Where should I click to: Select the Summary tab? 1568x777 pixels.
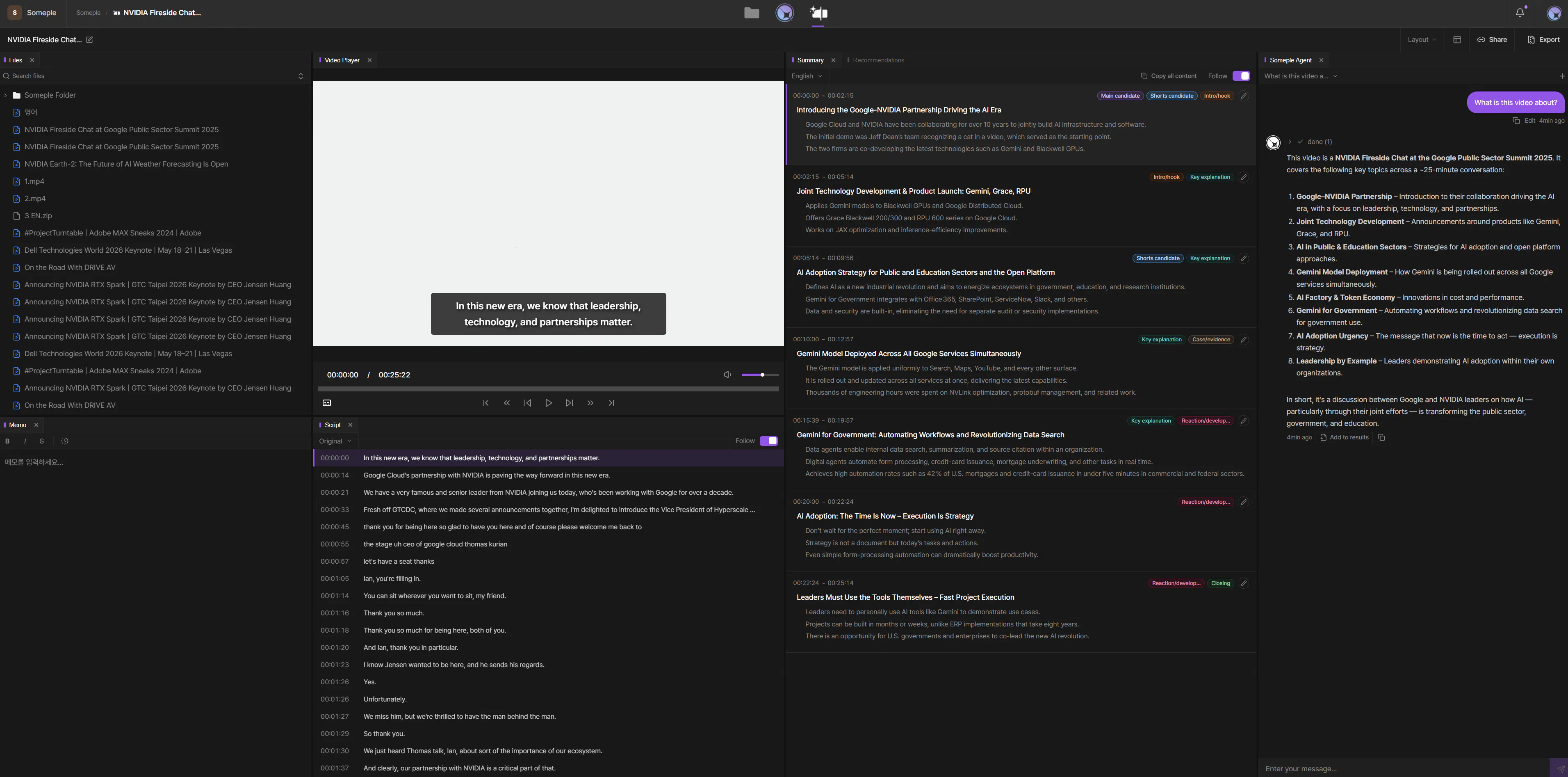(809, 60)
